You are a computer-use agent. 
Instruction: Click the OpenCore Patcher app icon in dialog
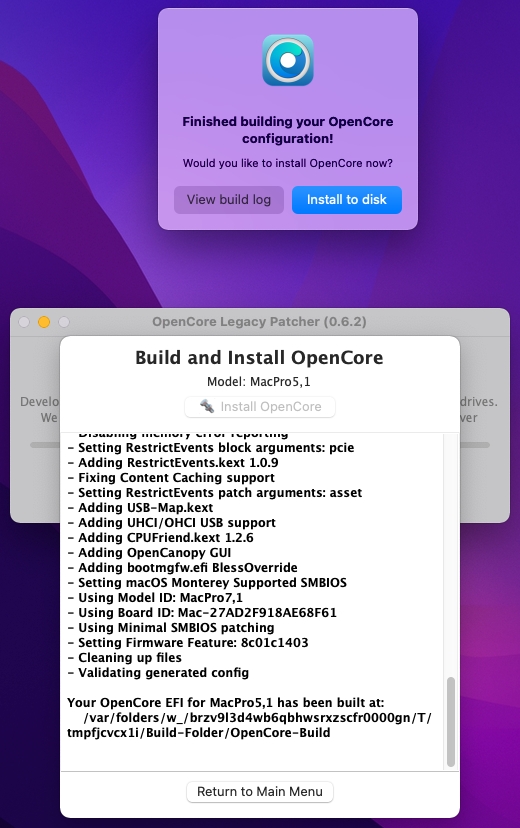coord(288,60)
